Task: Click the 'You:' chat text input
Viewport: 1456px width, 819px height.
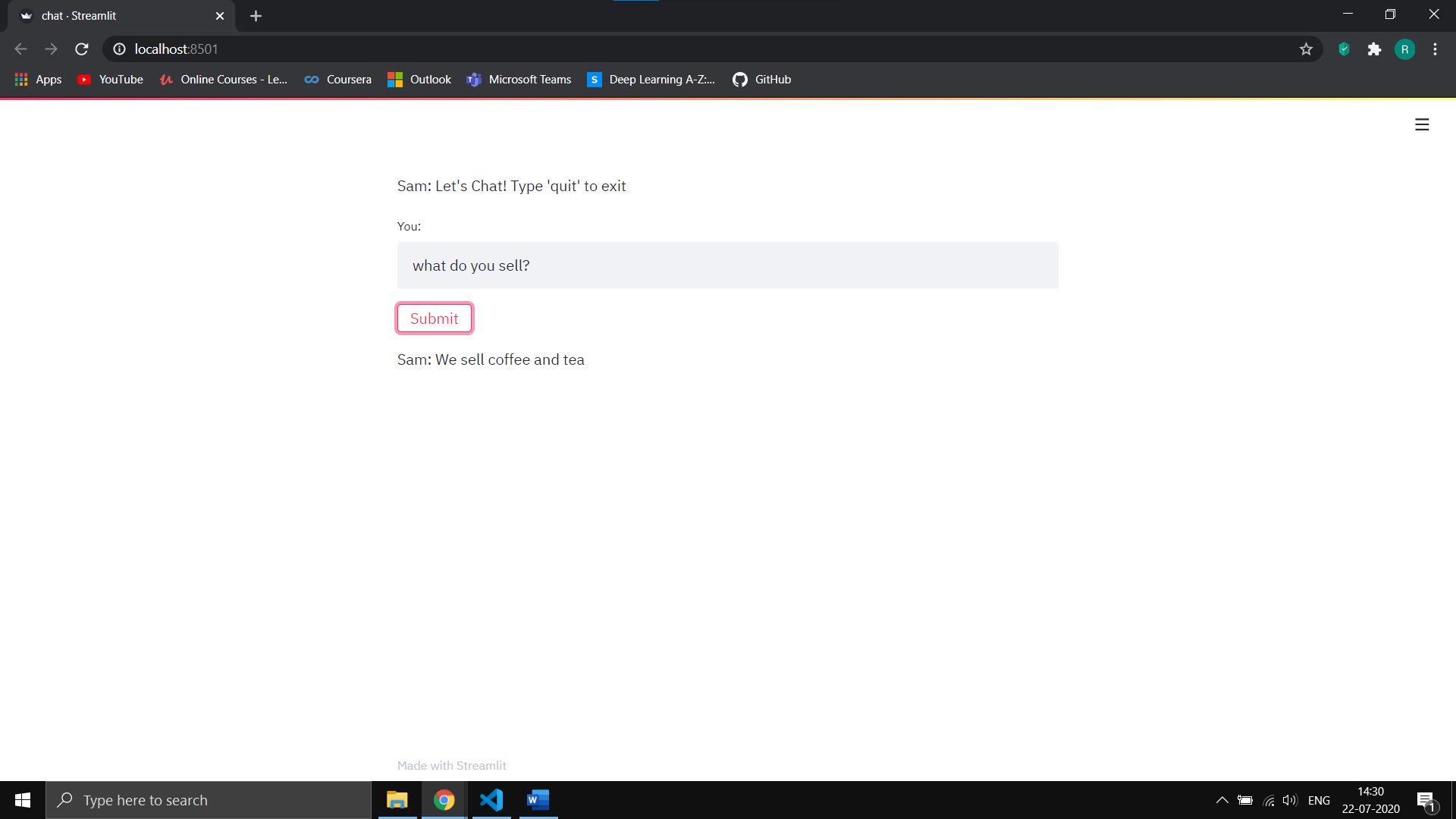Action: [x=727, y=265]
